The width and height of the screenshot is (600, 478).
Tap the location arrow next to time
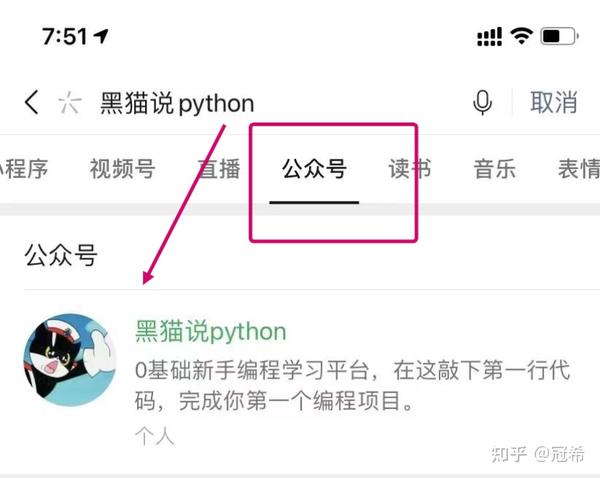[101, 37]
